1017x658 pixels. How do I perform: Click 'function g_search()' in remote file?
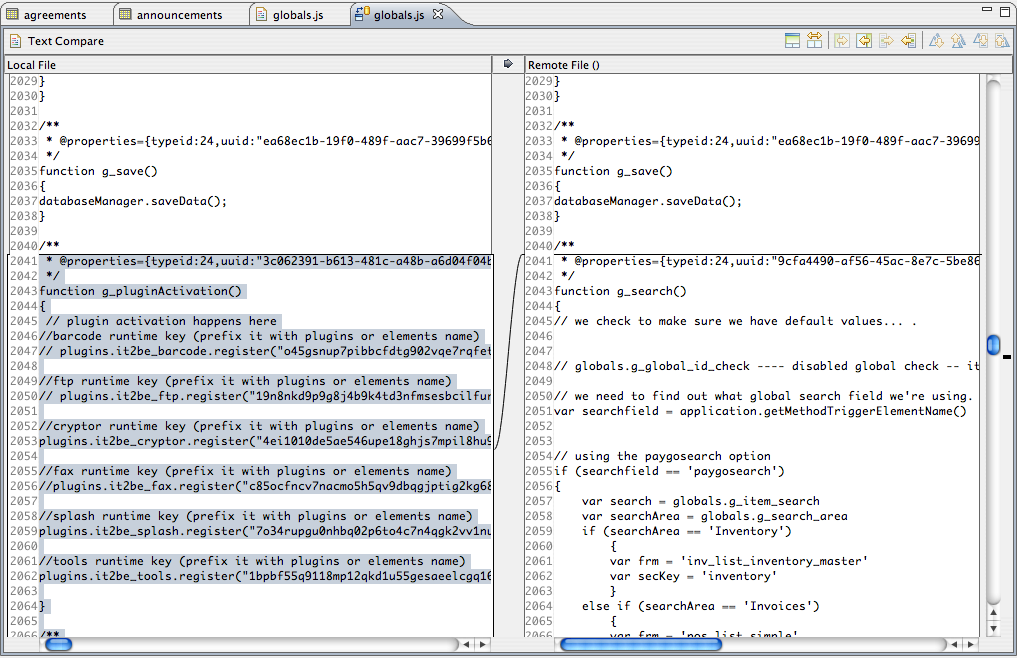[x=620, y=291]
